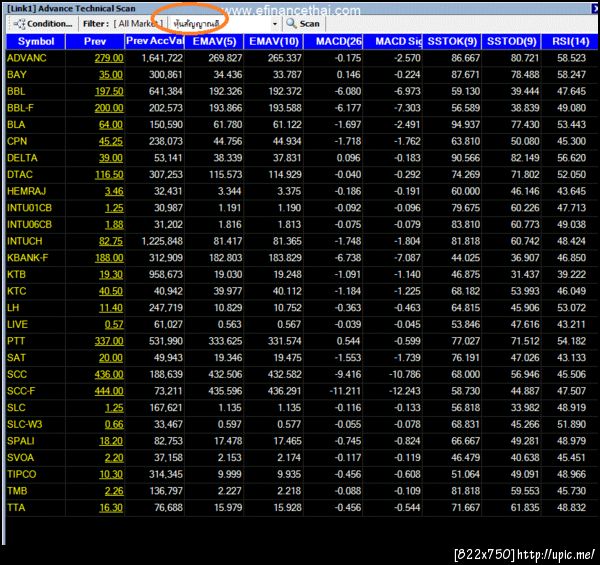Select the LH symbol
Viewport: 600px width, 565px height.
point(13,308)
